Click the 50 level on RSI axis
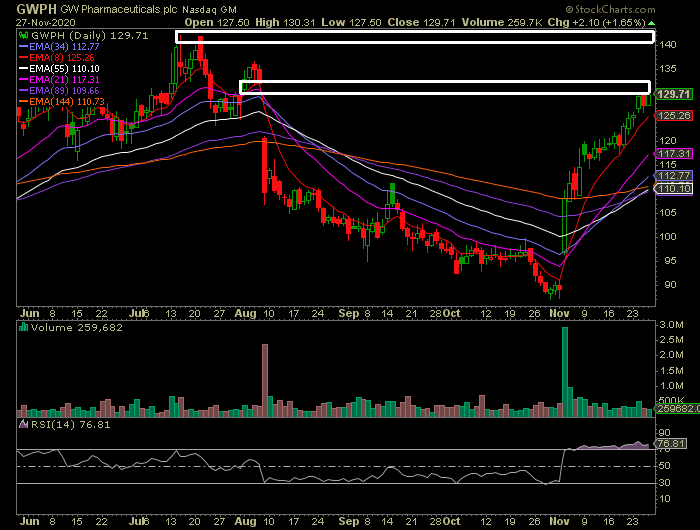 pyautogui.click(x=665, y=466)
